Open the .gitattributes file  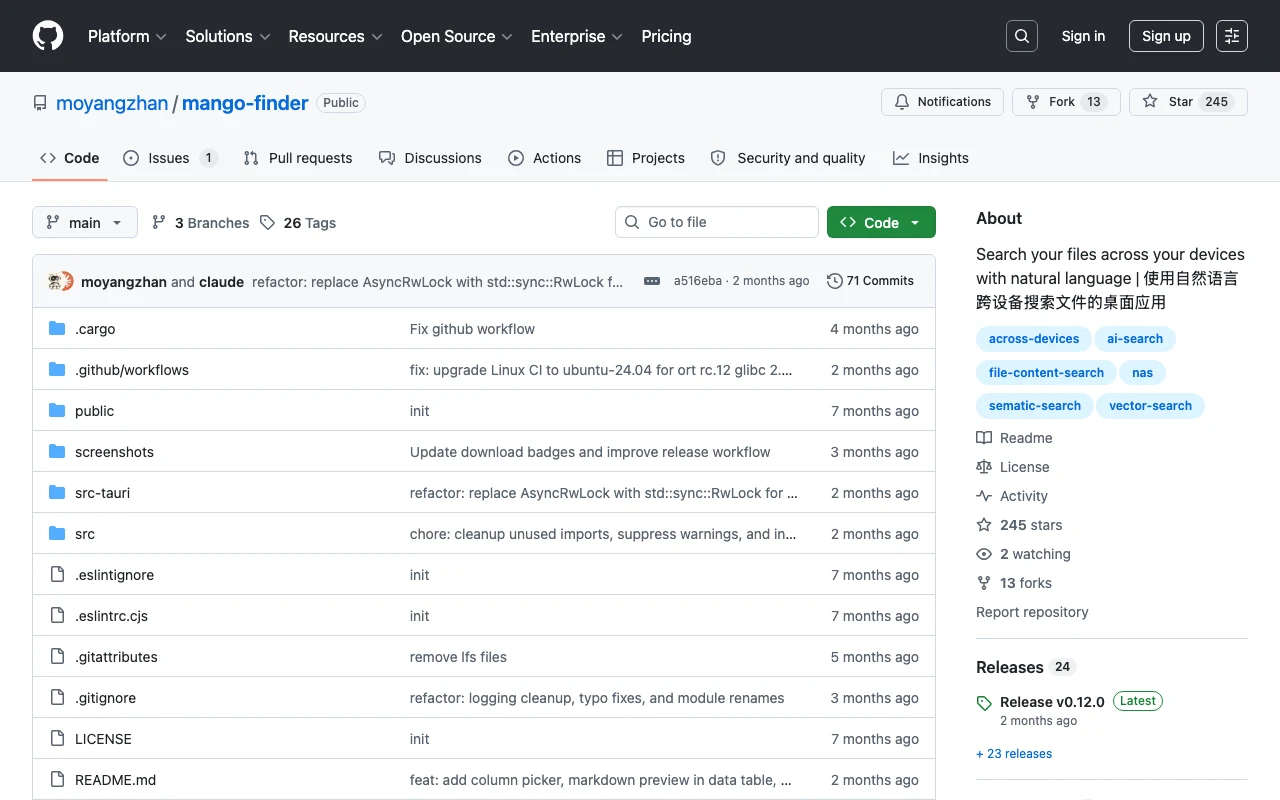point(116,657)
